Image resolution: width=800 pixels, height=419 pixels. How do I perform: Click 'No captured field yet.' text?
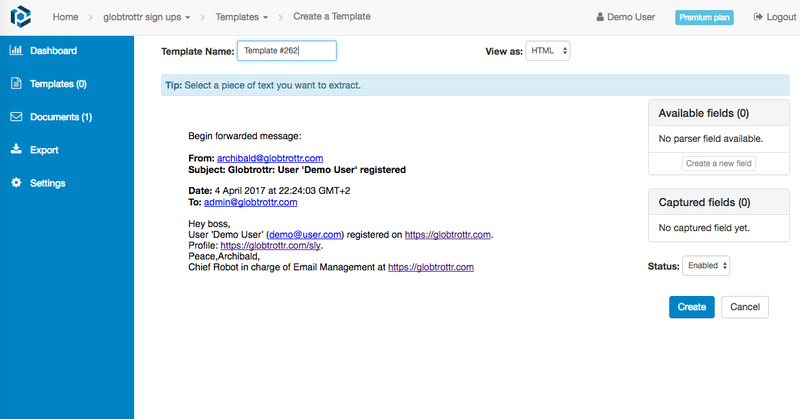[x=704, y=228]
